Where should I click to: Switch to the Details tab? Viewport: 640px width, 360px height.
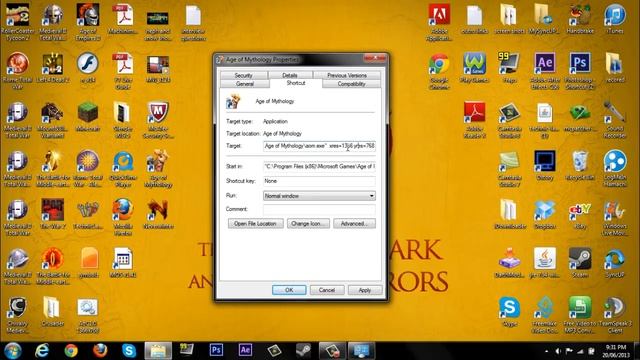tap(290, 75)
